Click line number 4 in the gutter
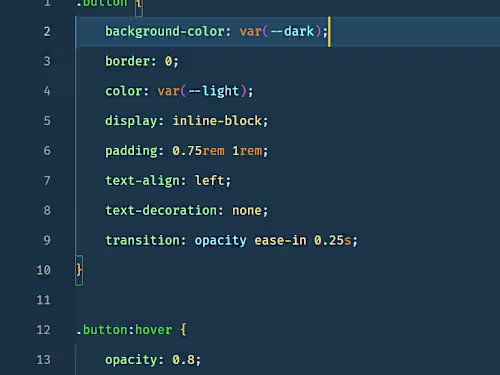 coord(47,91)
